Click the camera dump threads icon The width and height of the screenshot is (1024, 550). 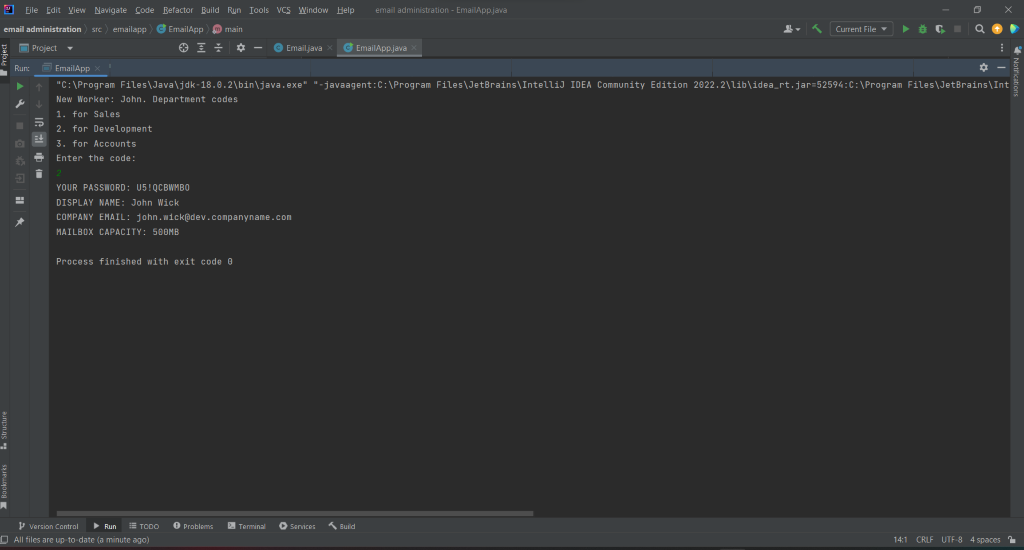point(20,143)
